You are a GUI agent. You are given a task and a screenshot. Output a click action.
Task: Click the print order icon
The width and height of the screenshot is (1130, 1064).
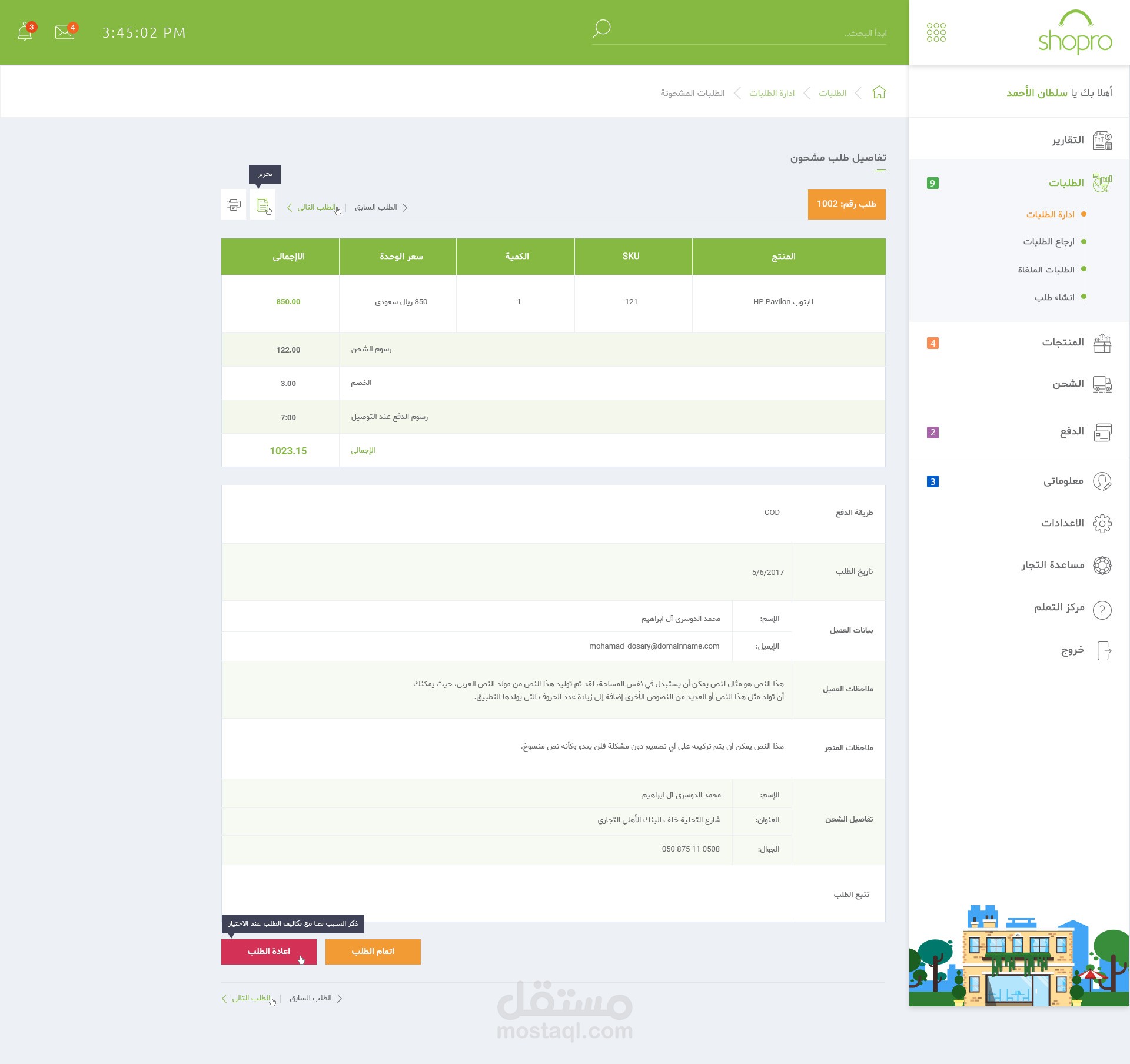coord(234,205)
